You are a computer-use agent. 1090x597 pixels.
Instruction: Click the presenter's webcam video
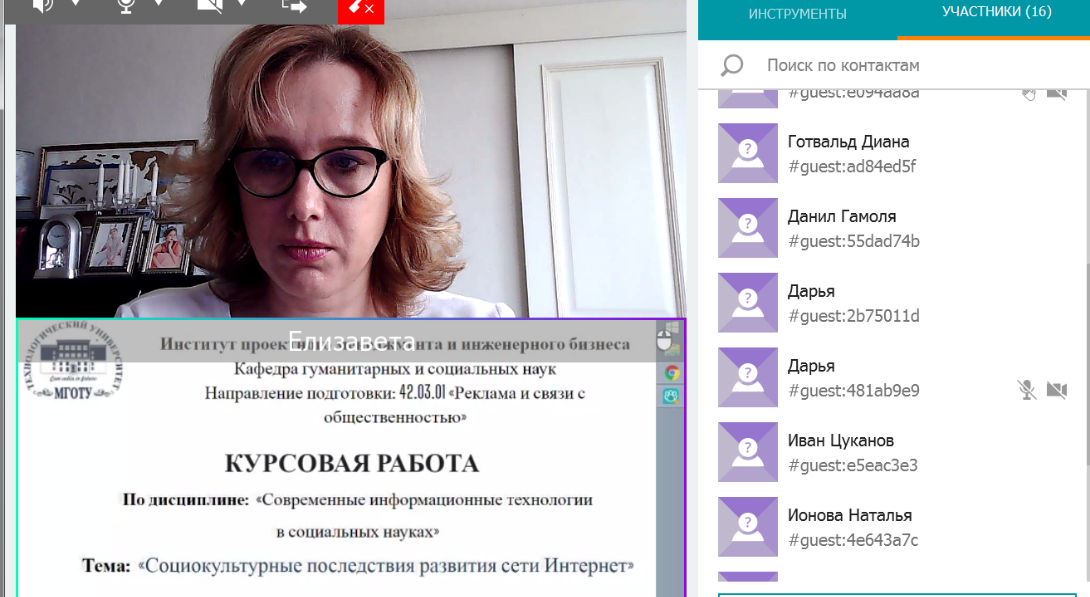[x=351, y=171]
